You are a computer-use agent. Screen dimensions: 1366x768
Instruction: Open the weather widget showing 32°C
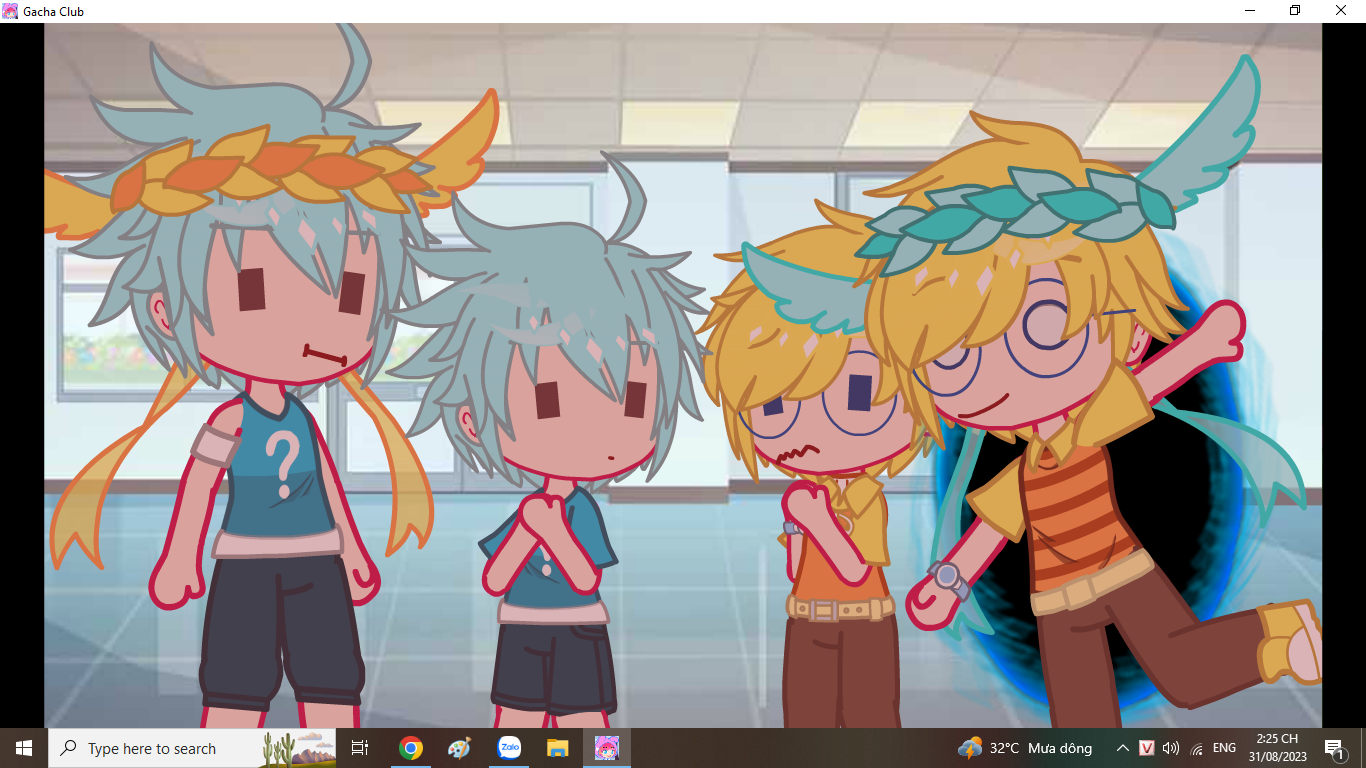(x=1025, y=748)
